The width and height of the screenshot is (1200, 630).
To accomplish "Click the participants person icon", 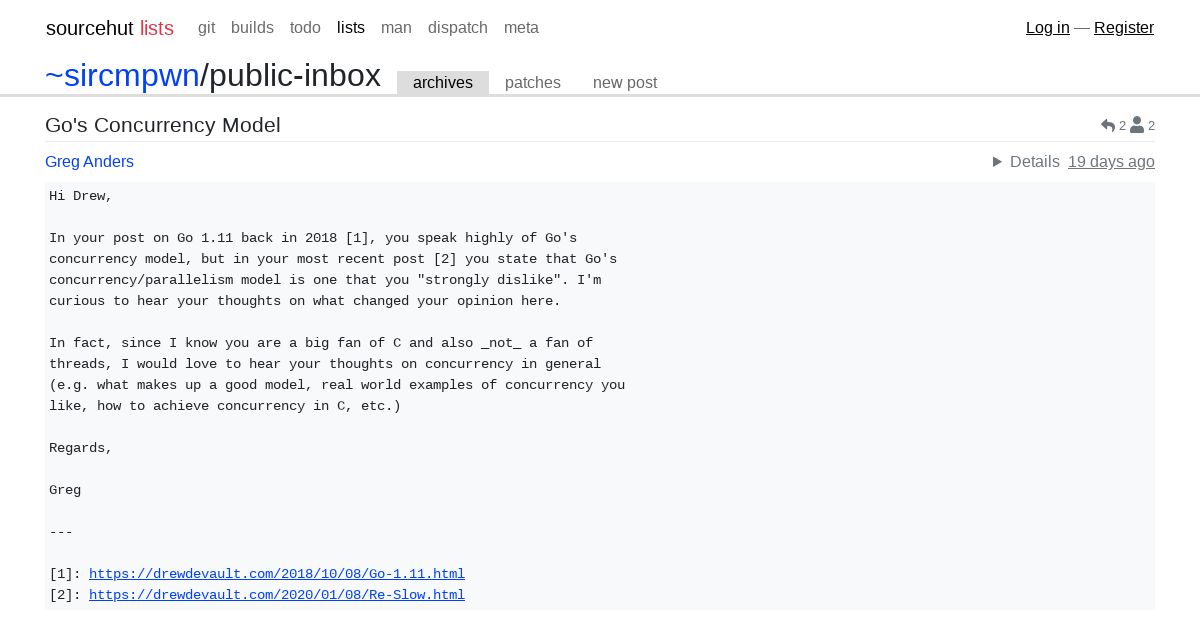I will (1137, 125).
